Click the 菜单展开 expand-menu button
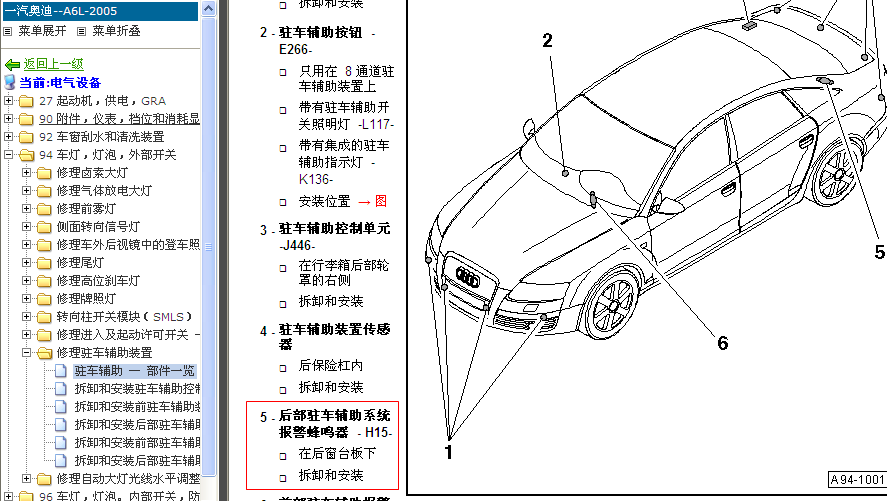 click(35, 31)
